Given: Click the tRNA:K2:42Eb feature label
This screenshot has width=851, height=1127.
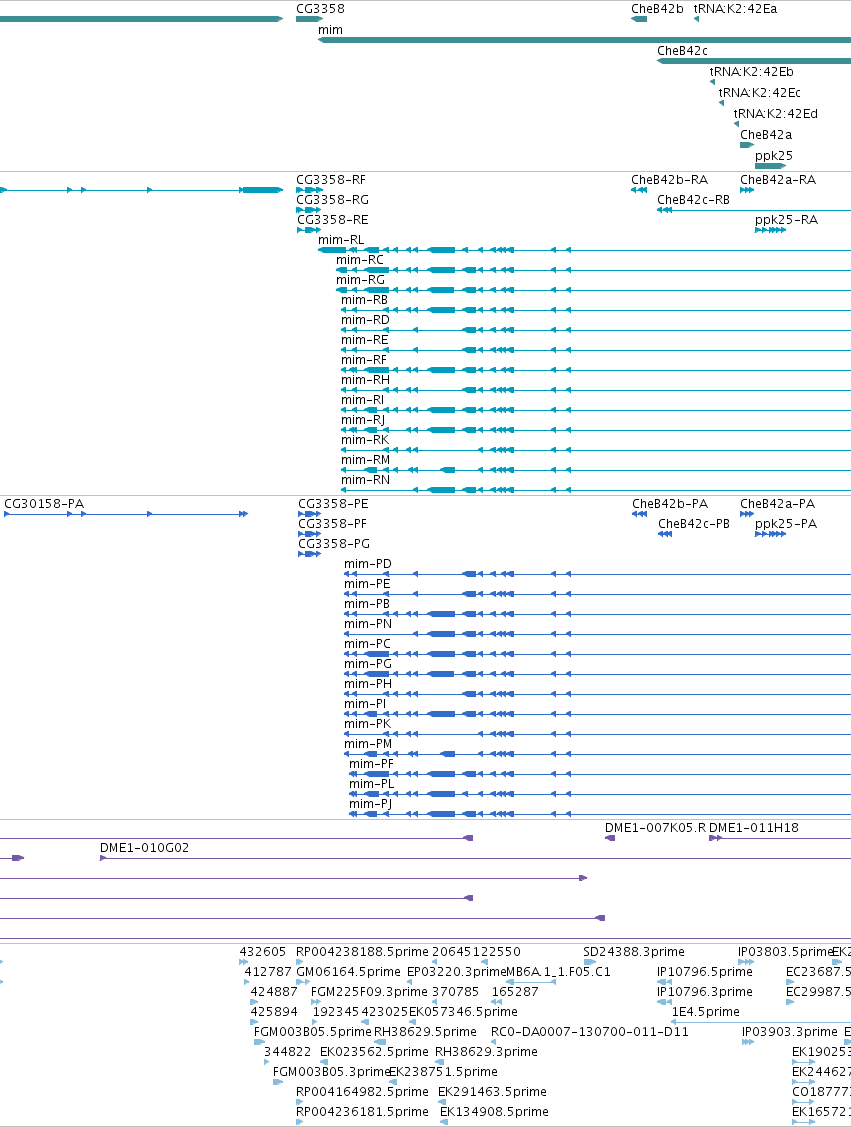Looking at the screenshot, I should [751, 71].
